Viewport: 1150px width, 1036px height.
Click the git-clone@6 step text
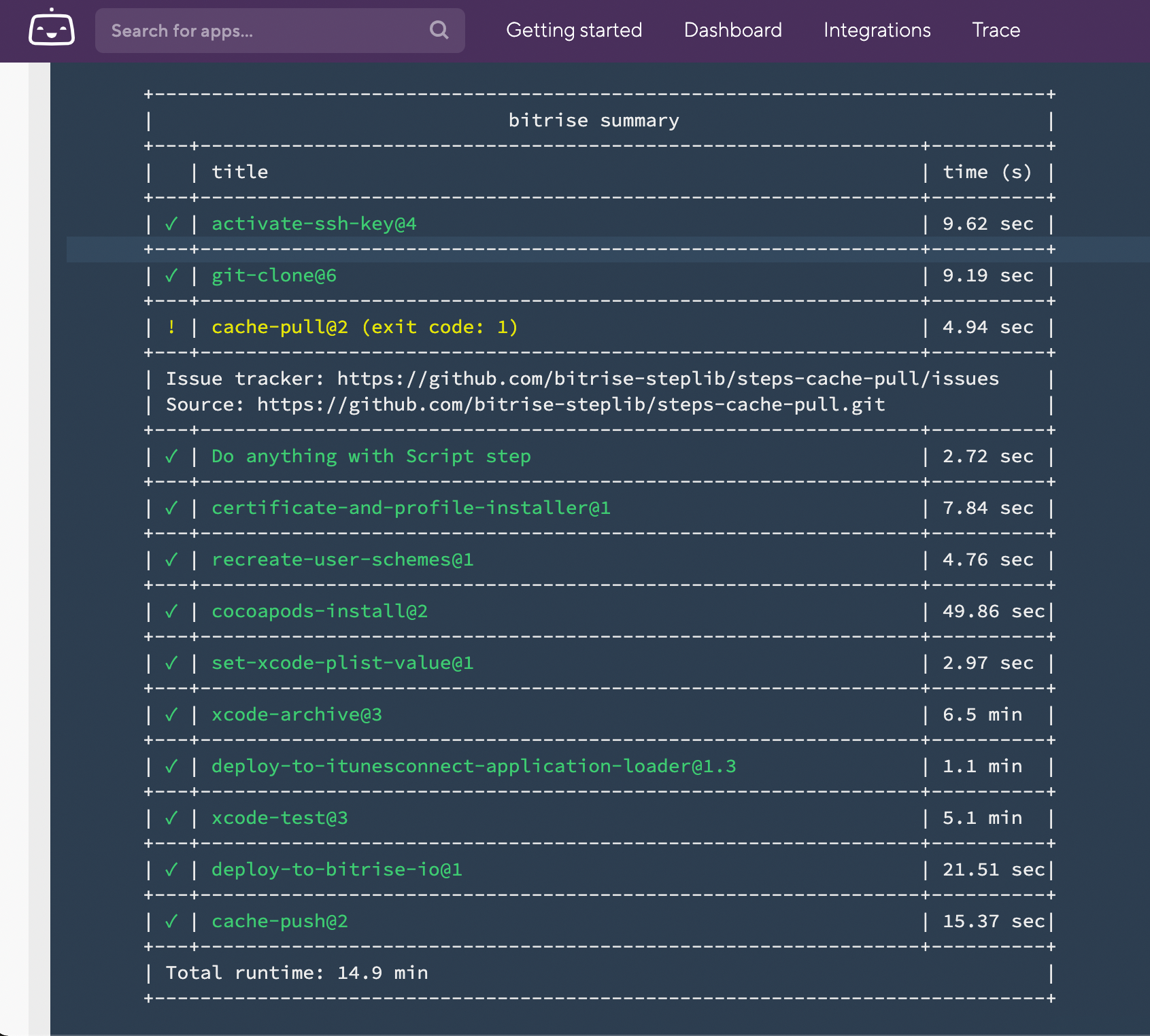coord(274,275)
